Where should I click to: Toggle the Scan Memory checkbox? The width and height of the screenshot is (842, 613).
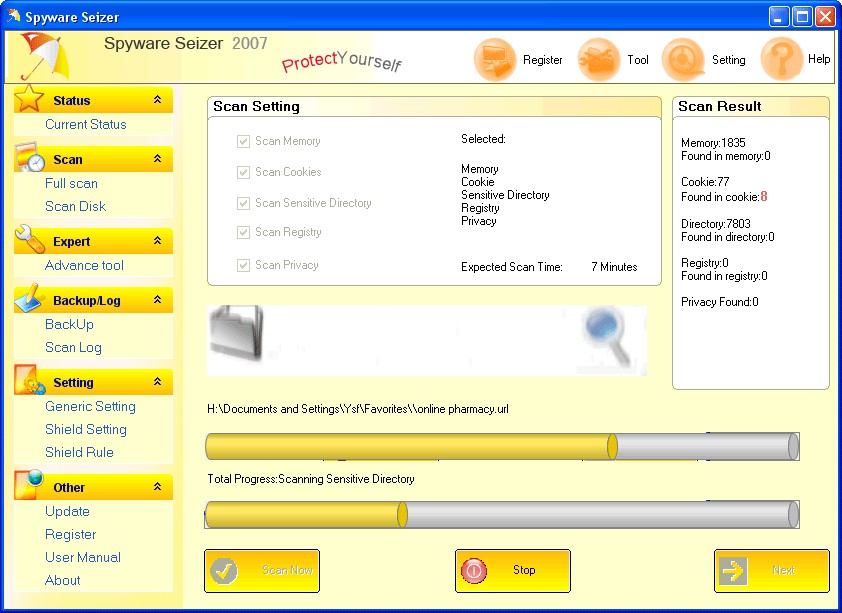(x=243, y=142)
